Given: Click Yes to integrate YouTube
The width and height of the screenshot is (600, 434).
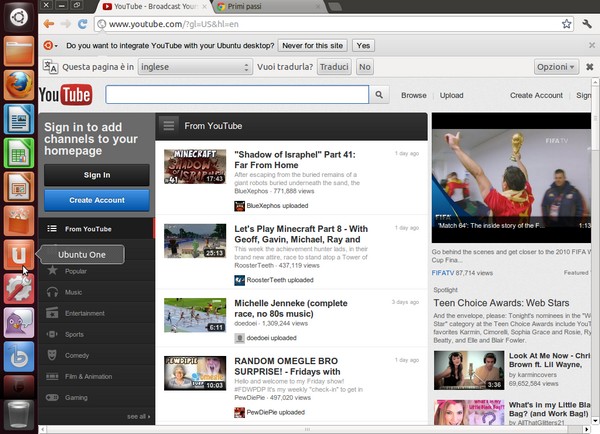Looking at the screenshot, I should click(x=363, y=46).
